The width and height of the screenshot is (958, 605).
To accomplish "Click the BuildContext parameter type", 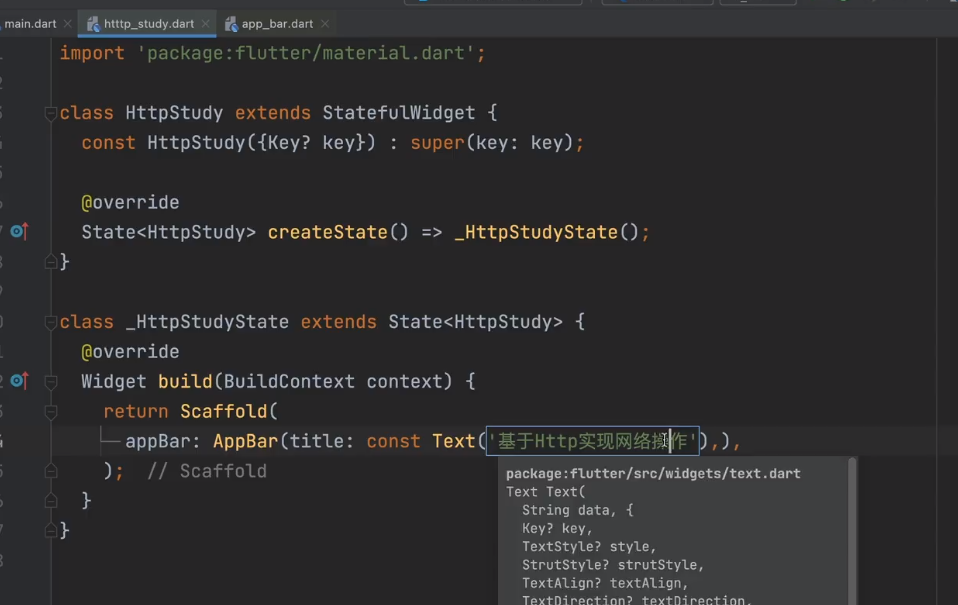I will [x=289, y=381].
